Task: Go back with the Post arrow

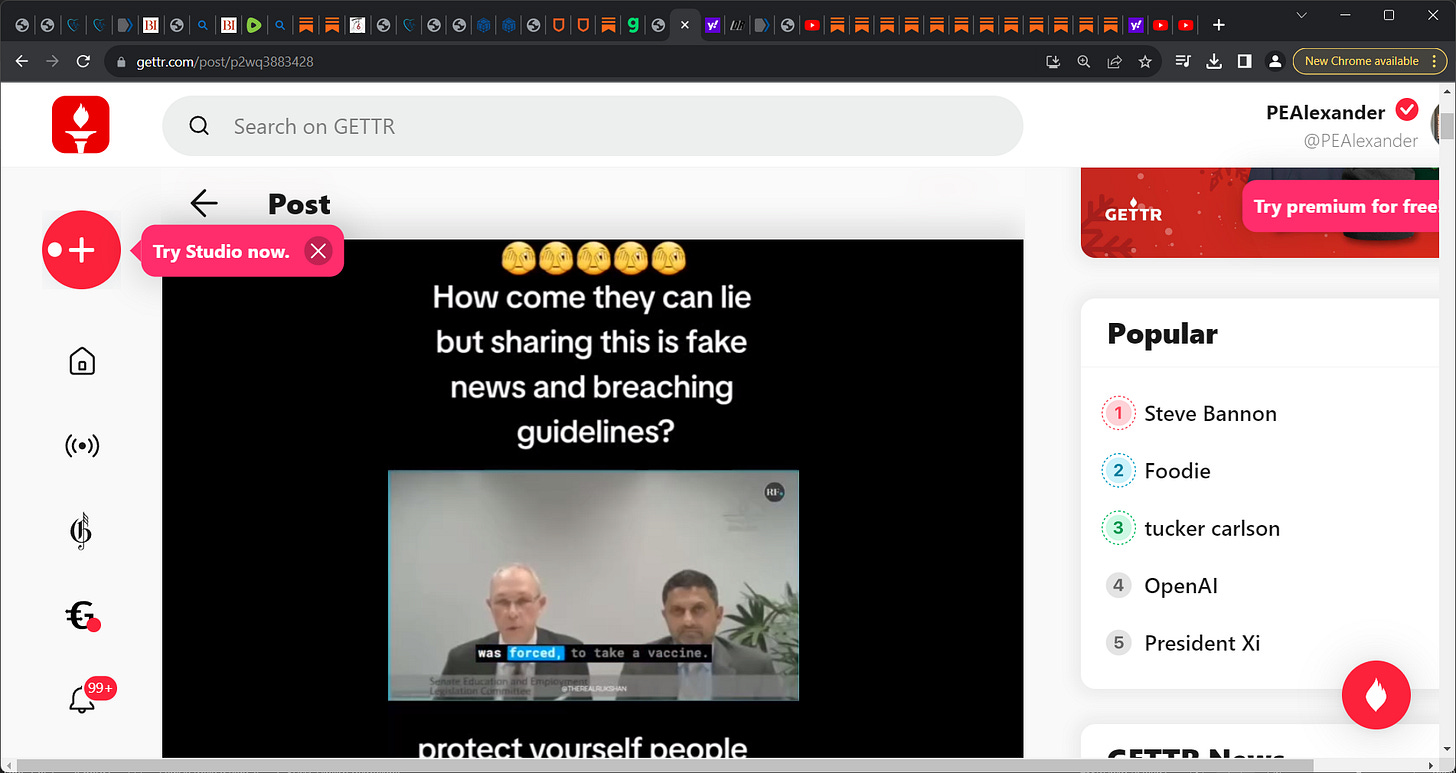Action: click(204, 204)
